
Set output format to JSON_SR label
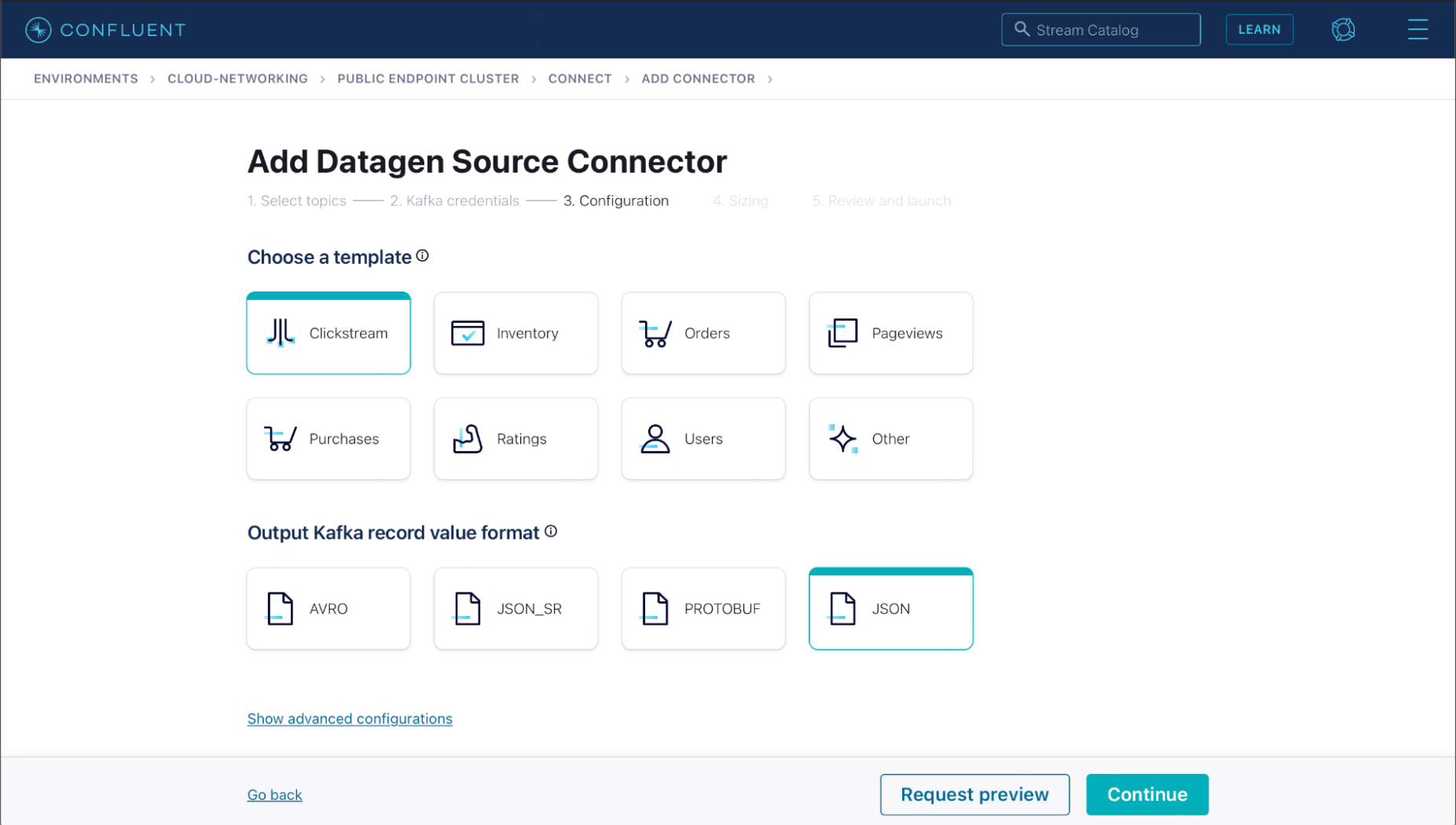click(529, 609)
